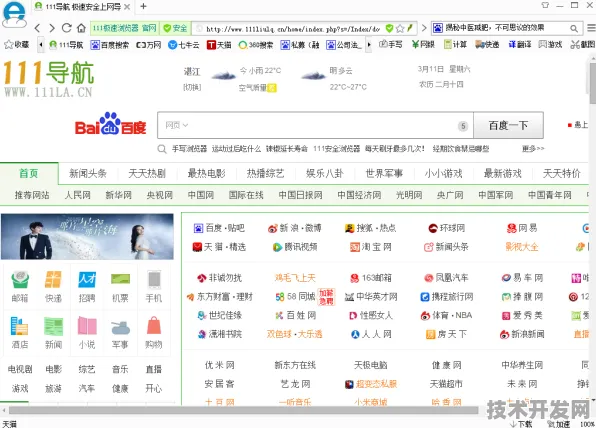Click the 百度一下 search button
The height and width of the screenshot is (428, 596).
click(508, 125)
